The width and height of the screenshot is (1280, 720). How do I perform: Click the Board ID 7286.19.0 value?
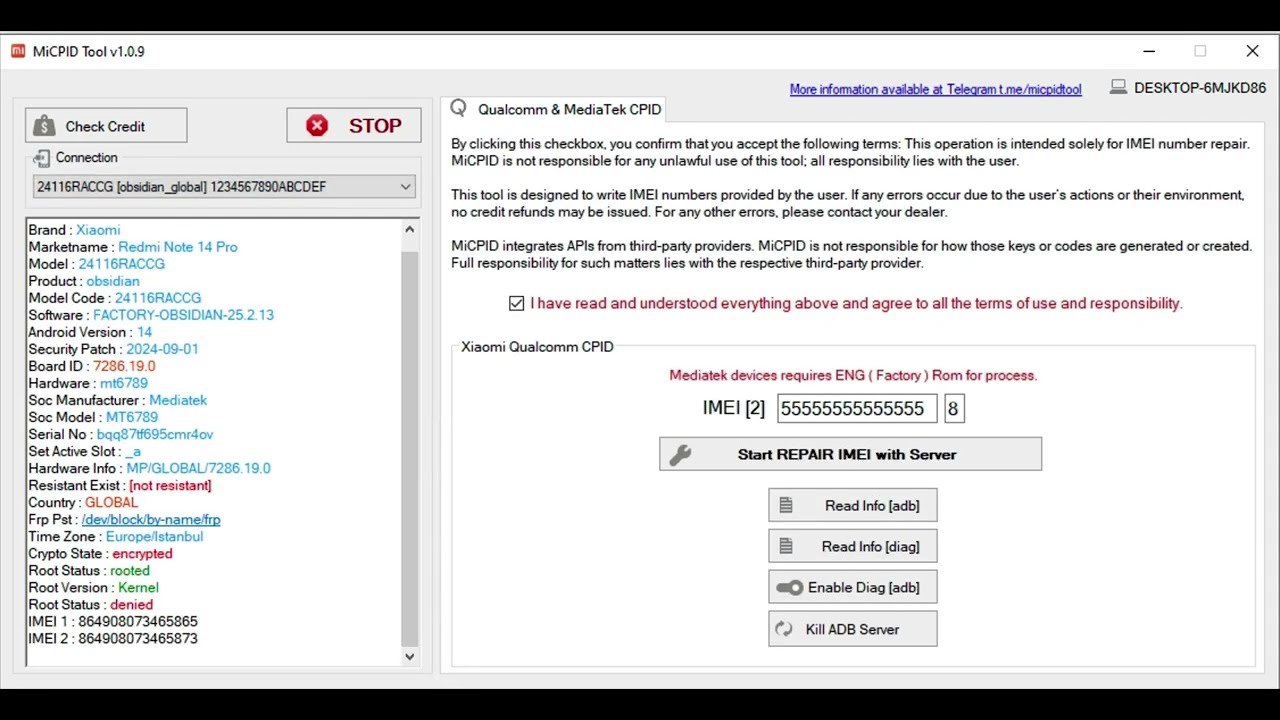click(124, 366)
